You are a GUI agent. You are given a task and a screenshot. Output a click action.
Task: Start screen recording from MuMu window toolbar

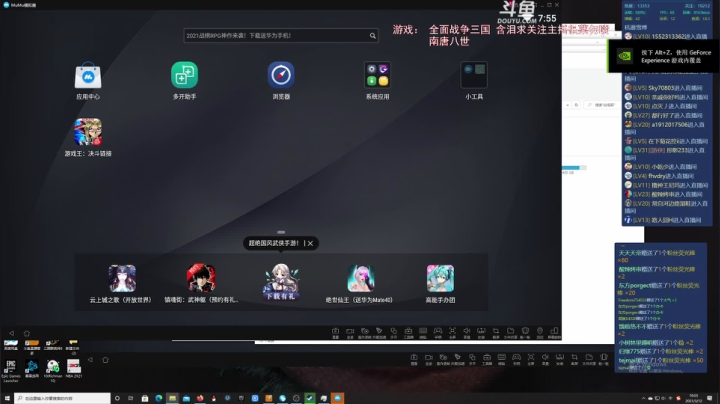tap(350, 332)
